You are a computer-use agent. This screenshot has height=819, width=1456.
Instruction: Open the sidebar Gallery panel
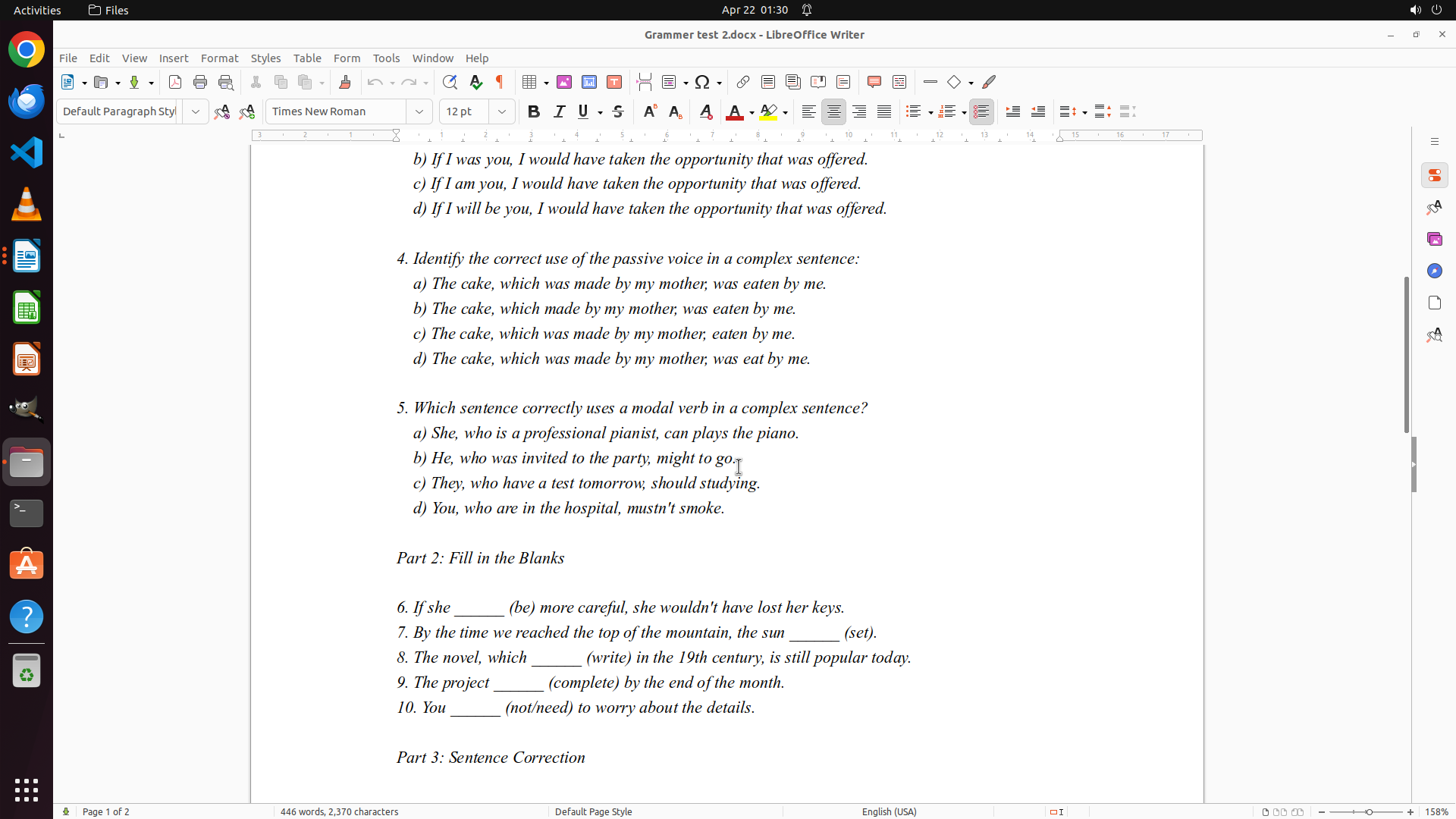[1434, 239]
